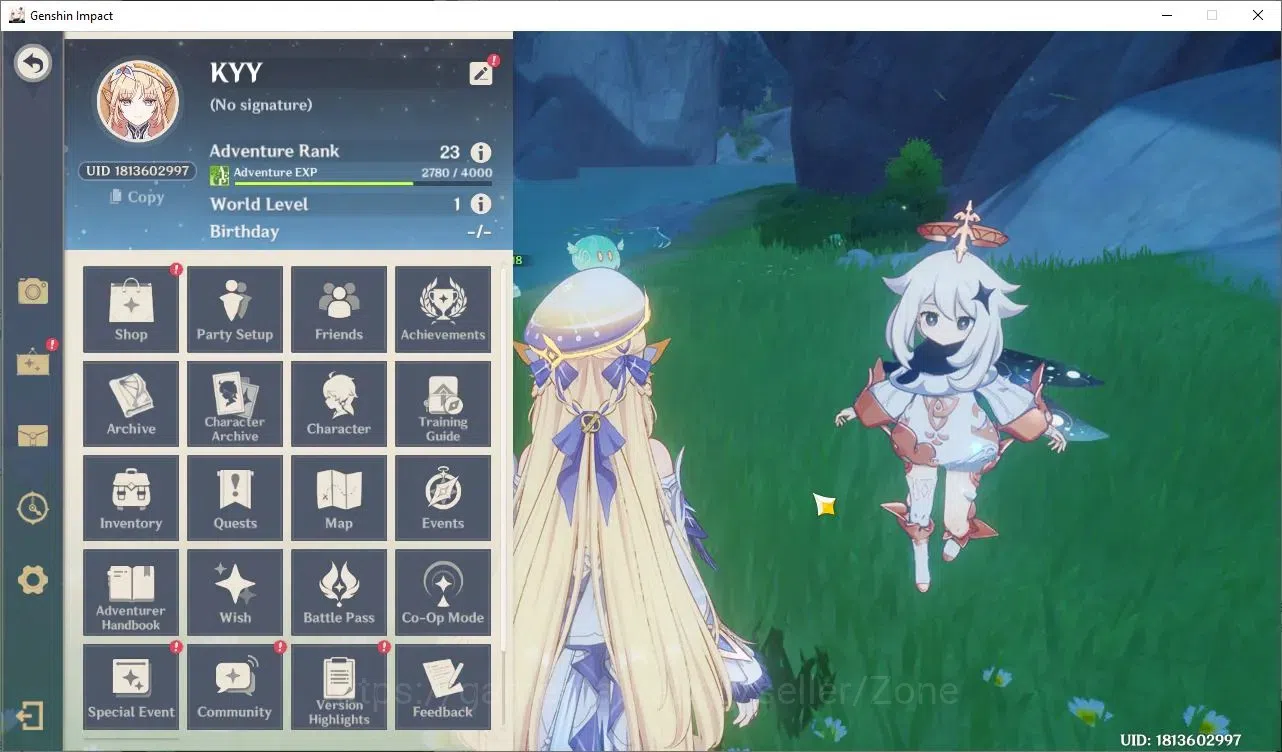The height and width of the screenshot is (752, 1282).
Task: Open Special Event
Action: (x=131, y=686)
